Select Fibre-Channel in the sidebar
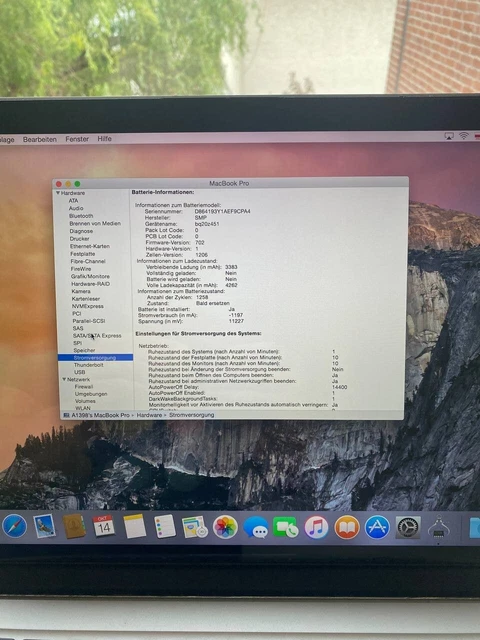480x640 pixels. tap(88, 261)
